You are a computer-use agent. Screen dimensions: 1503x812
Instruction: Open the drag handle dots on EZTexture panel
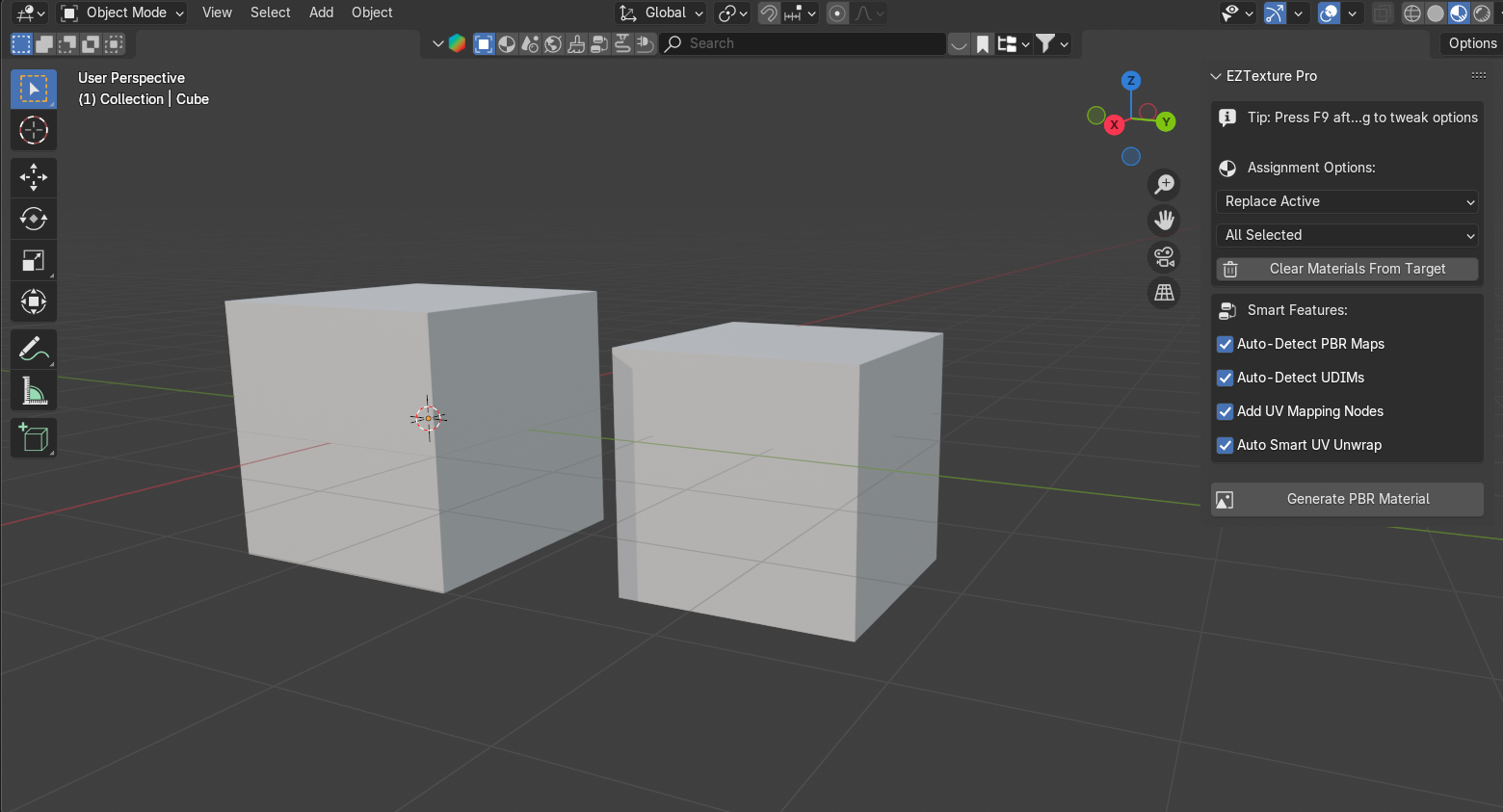pyautogui.click(x=1479, y=75)
